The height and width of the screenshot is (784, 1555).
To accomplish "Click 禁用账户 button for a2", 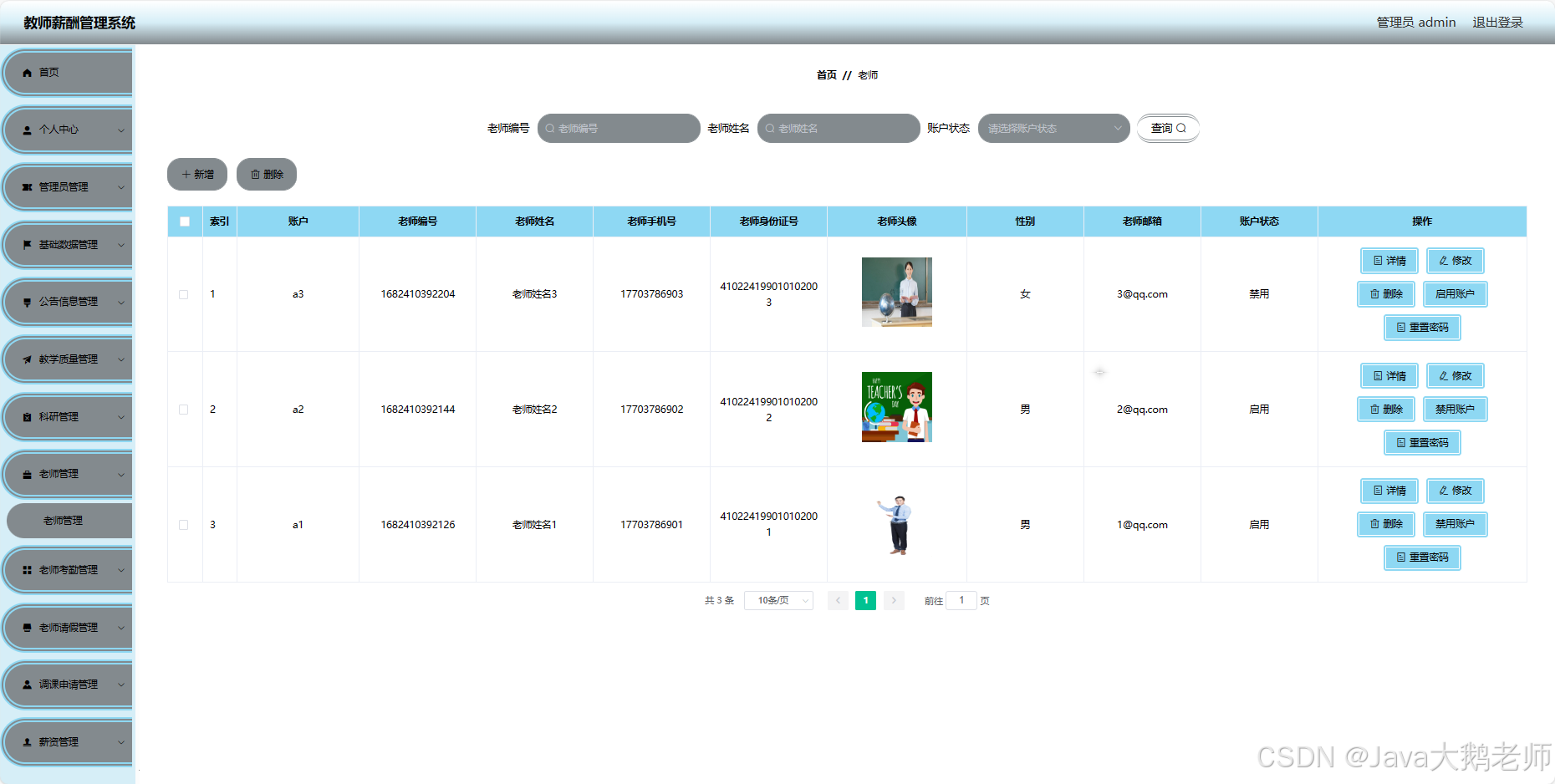I will click(x=1455, y=410).
